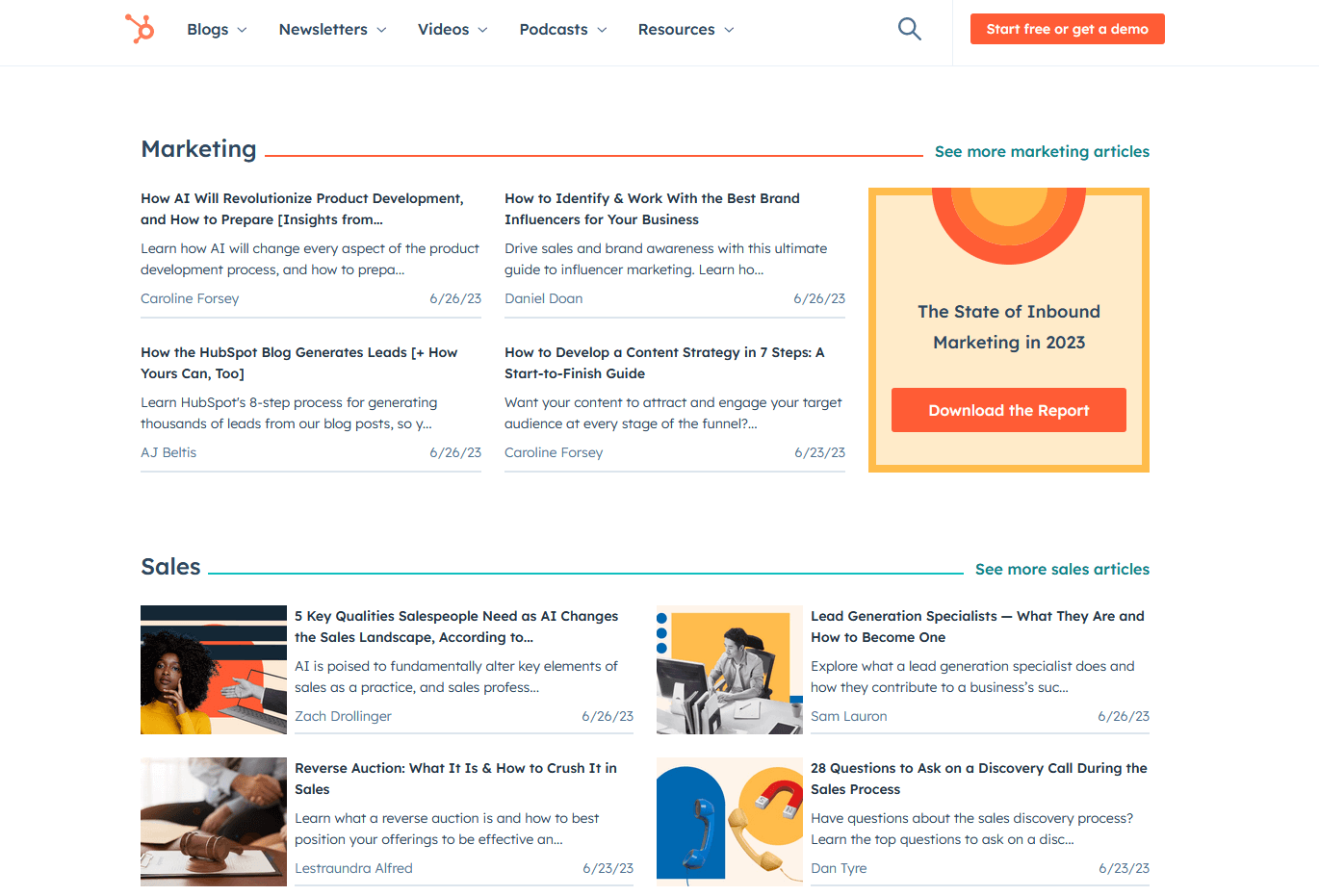Open 5 Key Qualities Salespeople Need article
Image resolution: width=1319 pixels, height=896 pixels.
456,627
